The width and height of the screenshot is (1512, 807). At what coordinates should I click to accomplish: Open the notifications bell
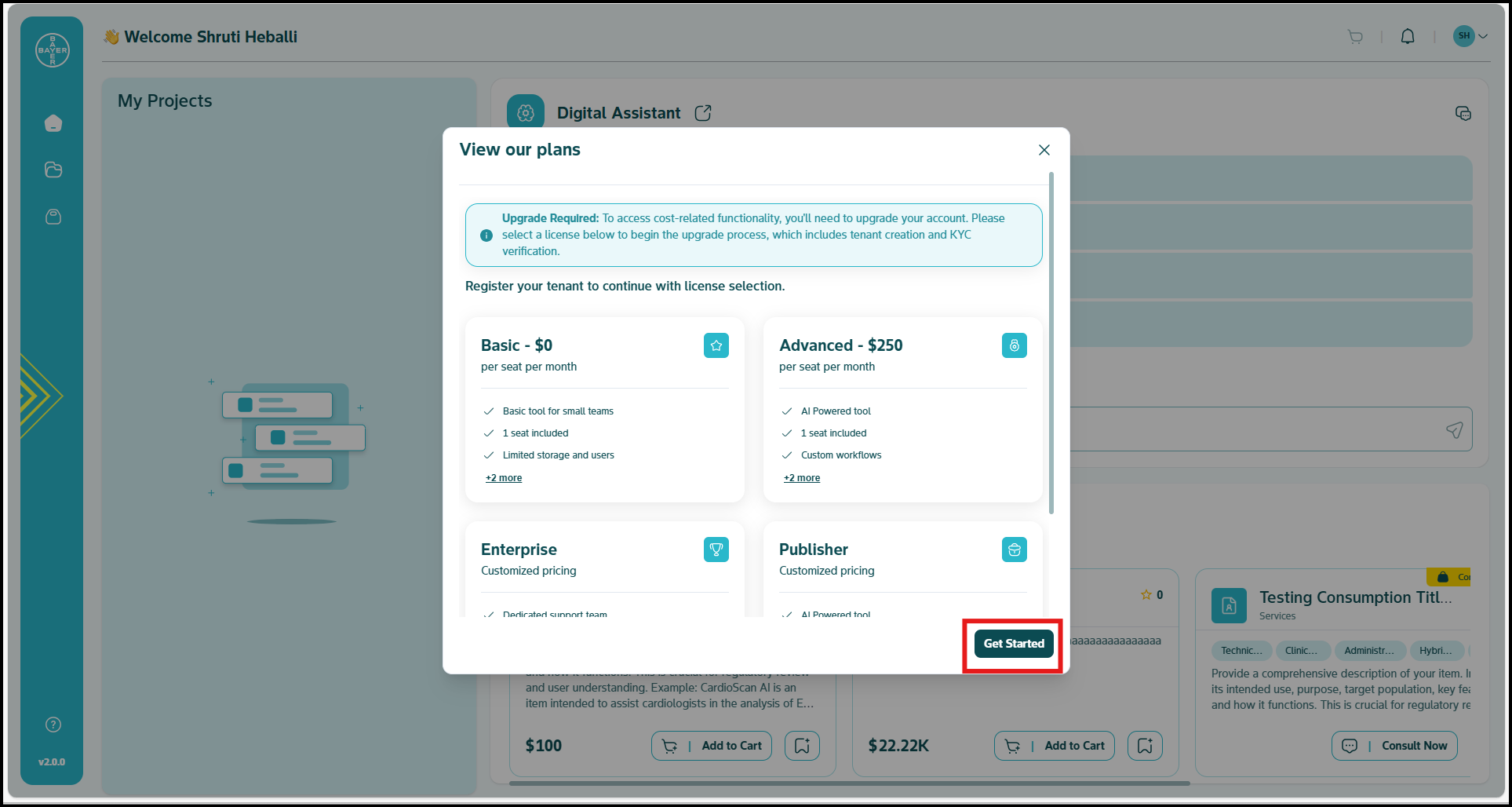[1408, 36]
